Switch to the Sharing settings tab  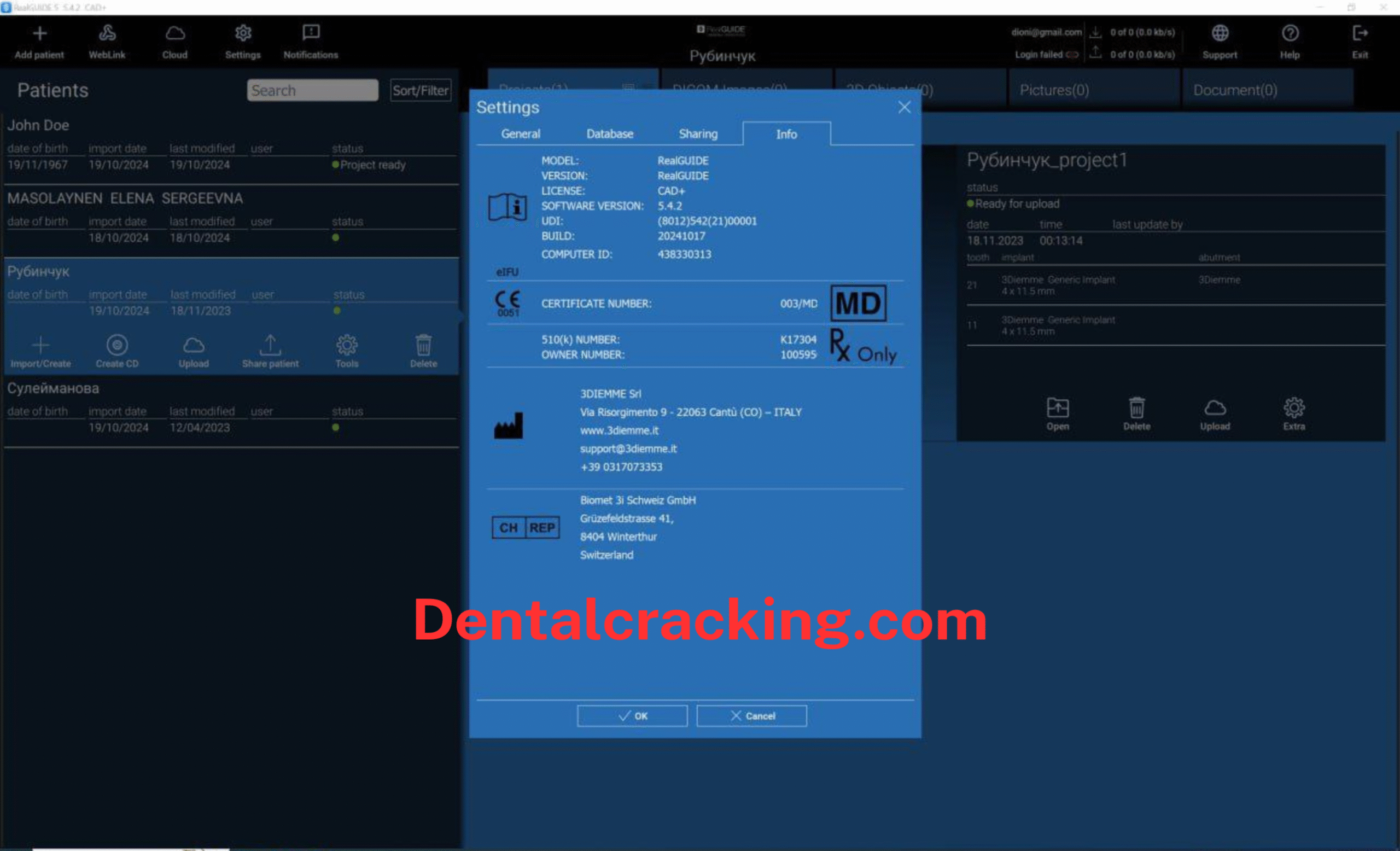click(x=698, y=134)
